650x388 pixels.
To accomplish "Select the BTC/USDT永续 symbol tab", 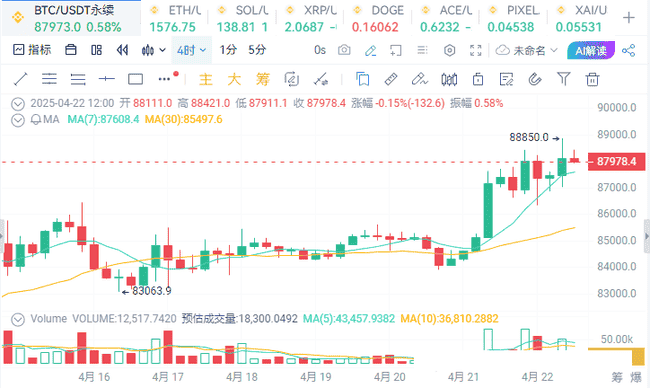I will (70, 18).
